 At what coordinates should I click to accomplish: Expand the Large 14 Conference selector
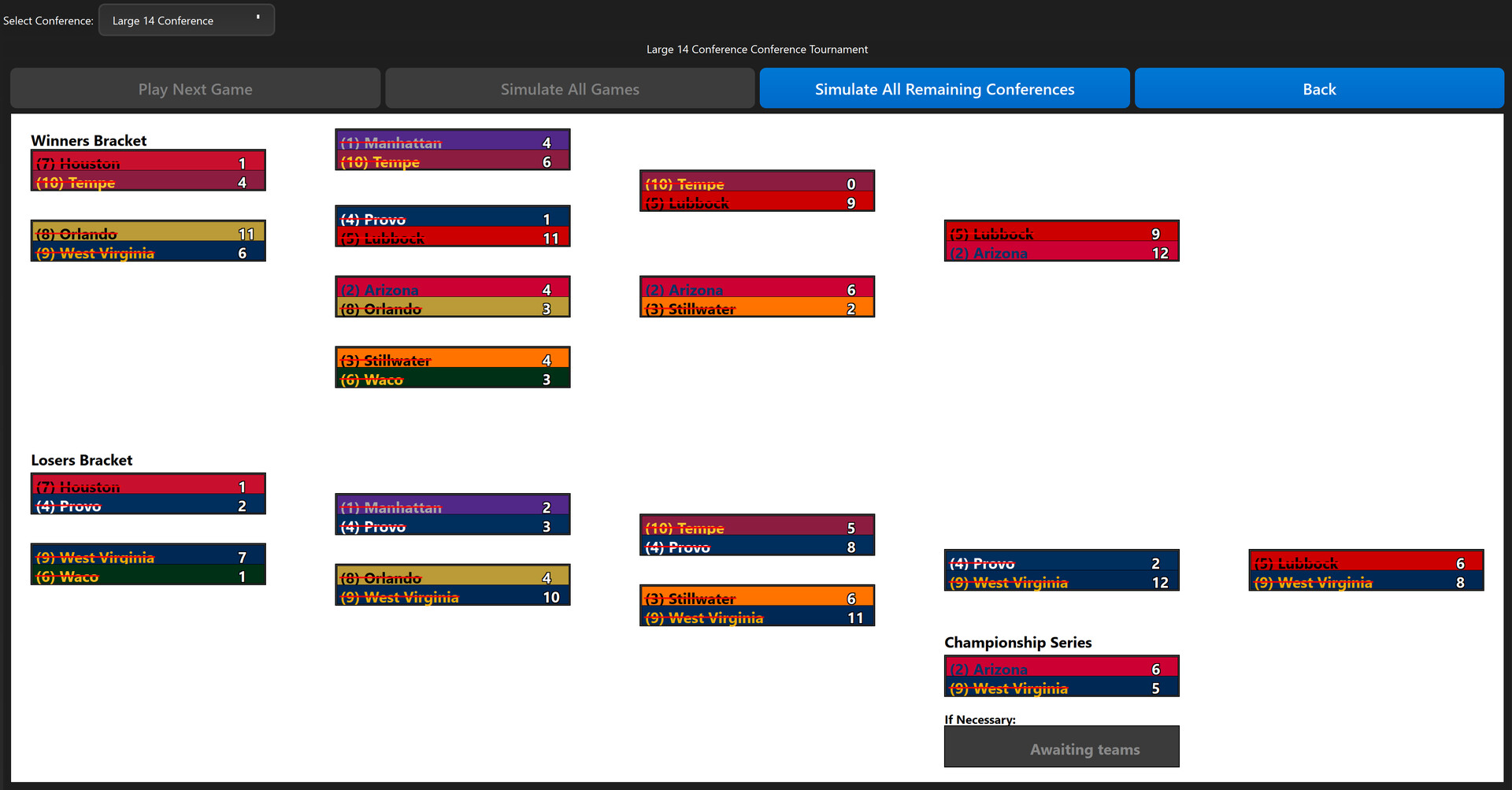(x=186, y=20)
